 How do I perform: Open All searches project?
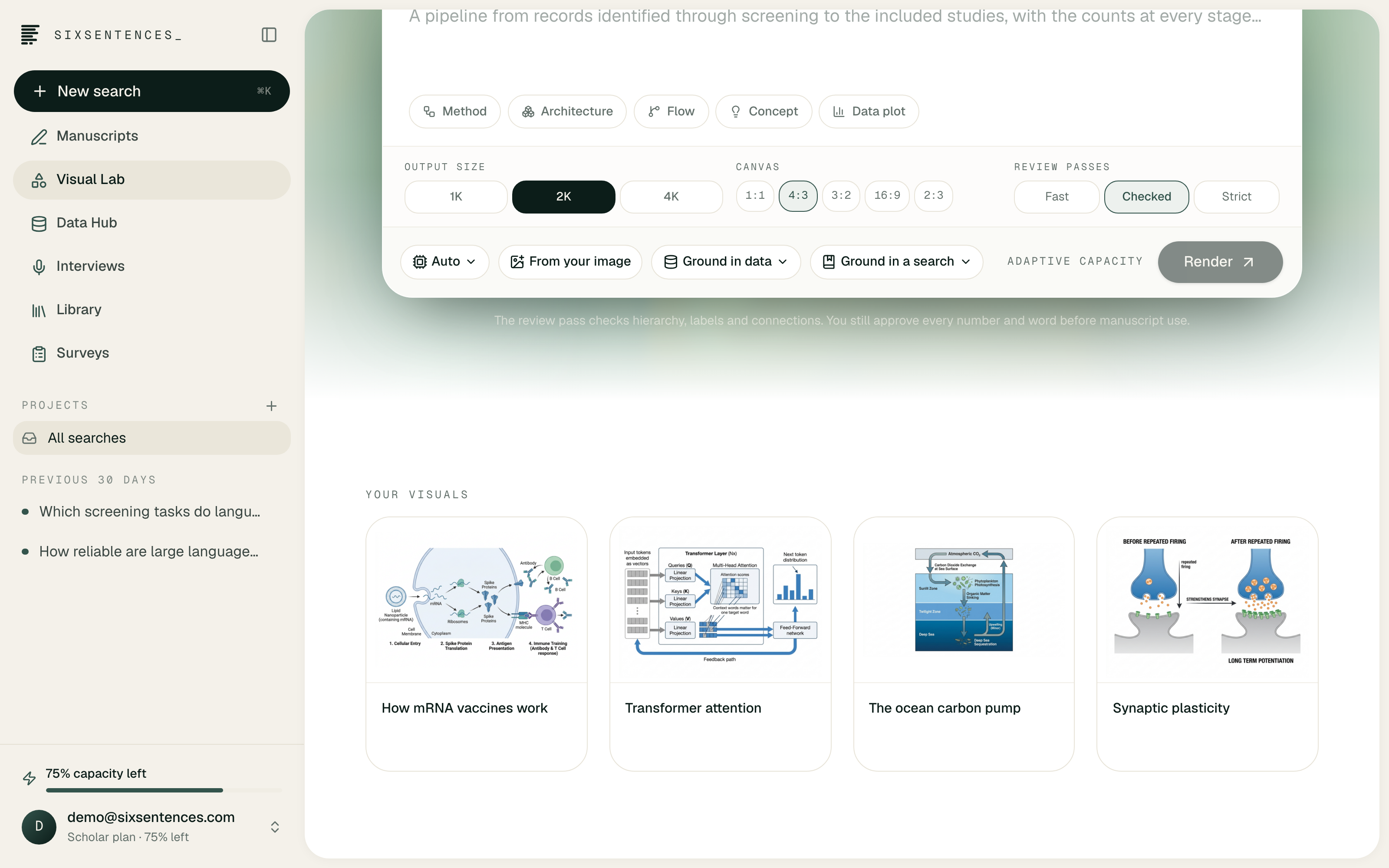[x=151, y=438]
